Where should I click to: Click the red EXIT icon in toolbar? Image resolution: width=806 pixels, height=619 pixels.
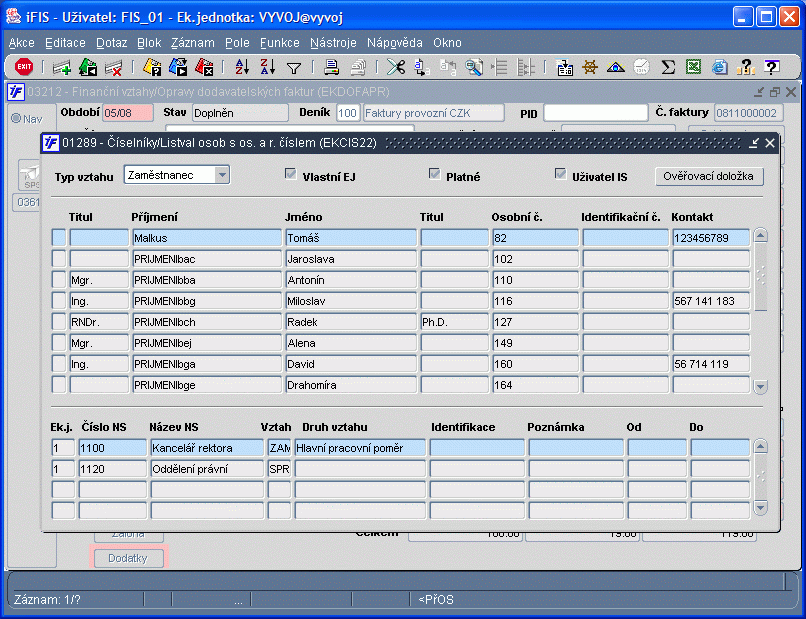[x=24, y=67]
